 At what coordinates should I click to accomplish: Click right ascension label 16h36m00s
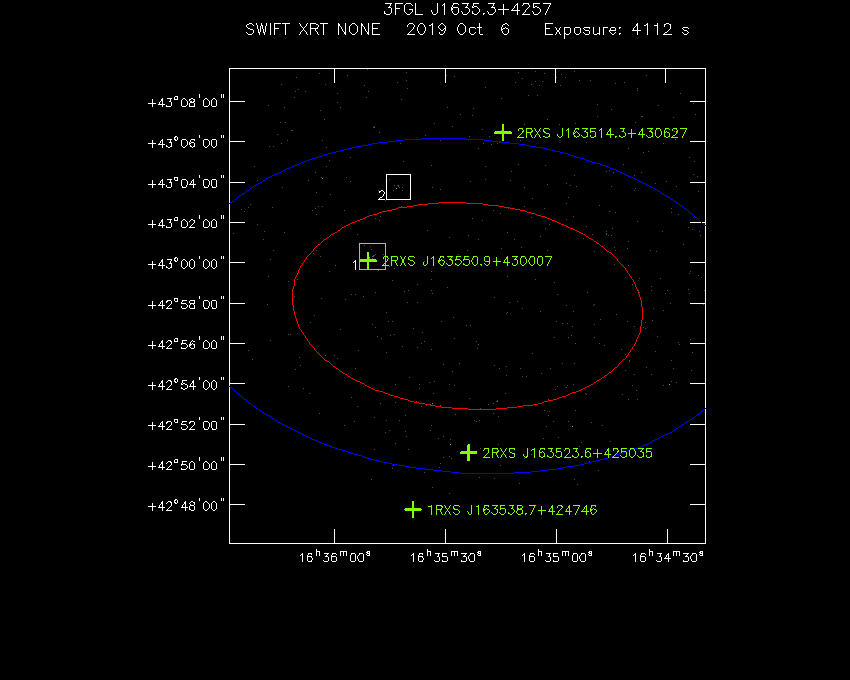click(334, 556)
